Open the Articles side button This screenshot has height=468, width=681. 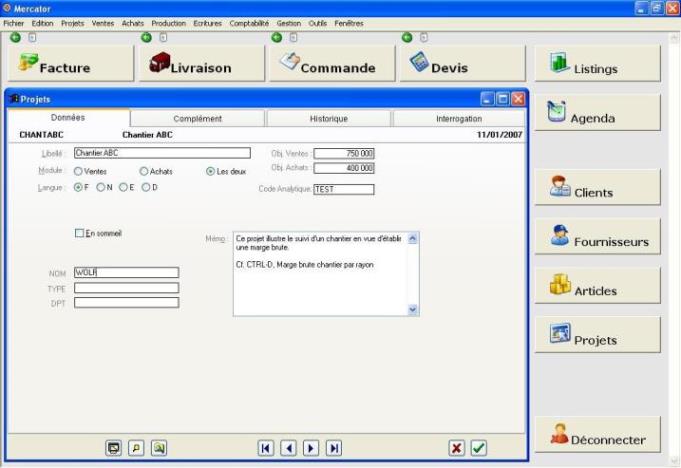598,285
